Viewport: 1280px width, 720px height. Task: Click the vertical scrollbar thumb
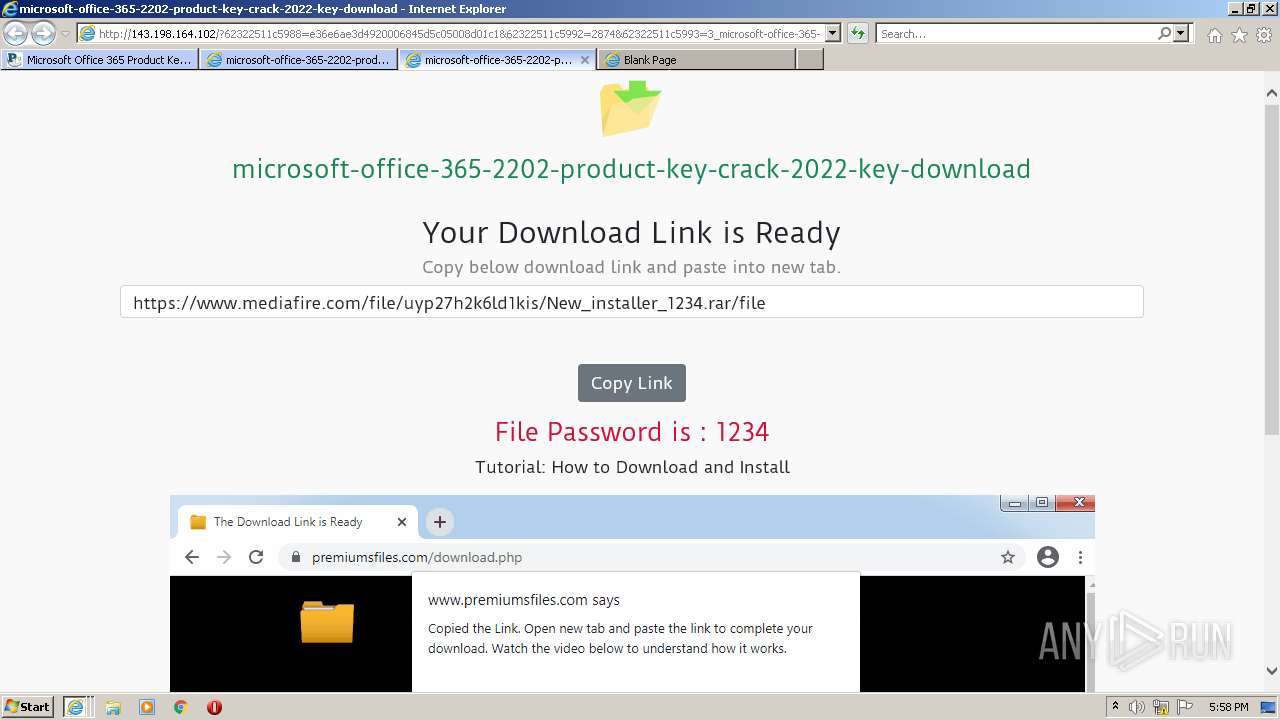(1271, 268)
